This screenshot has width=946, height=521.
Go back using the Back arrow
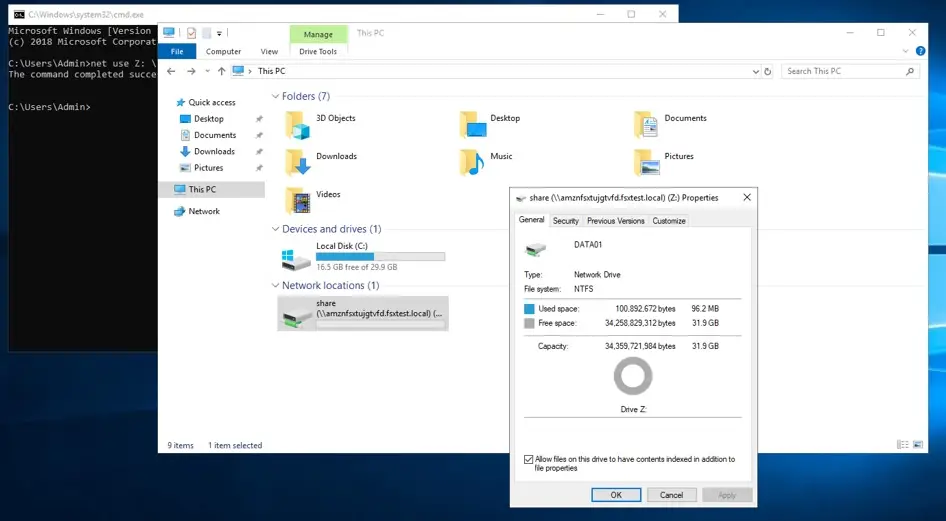[171, 71]
